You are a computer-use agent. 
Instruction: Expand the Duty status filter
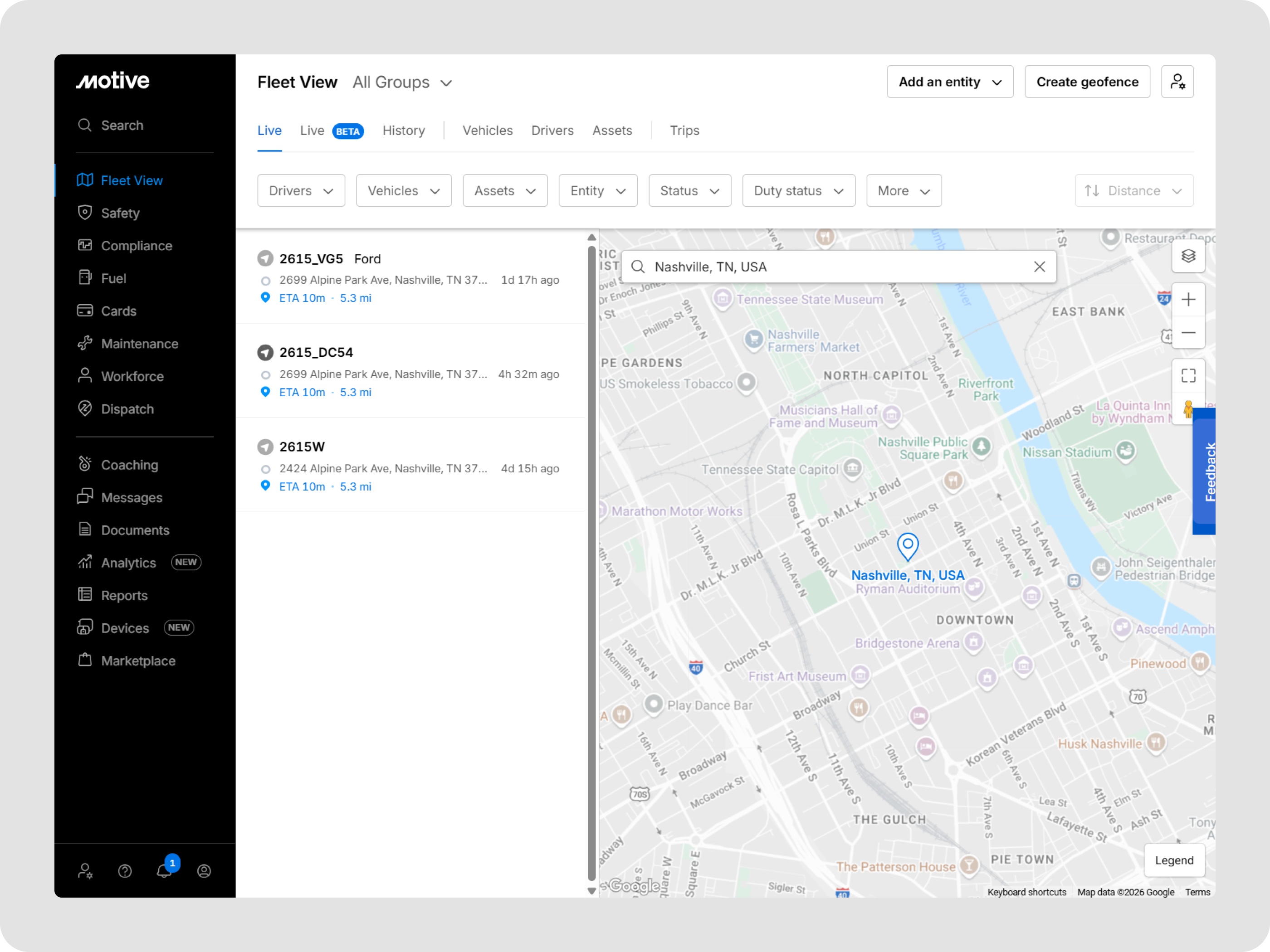coord(798,190)
